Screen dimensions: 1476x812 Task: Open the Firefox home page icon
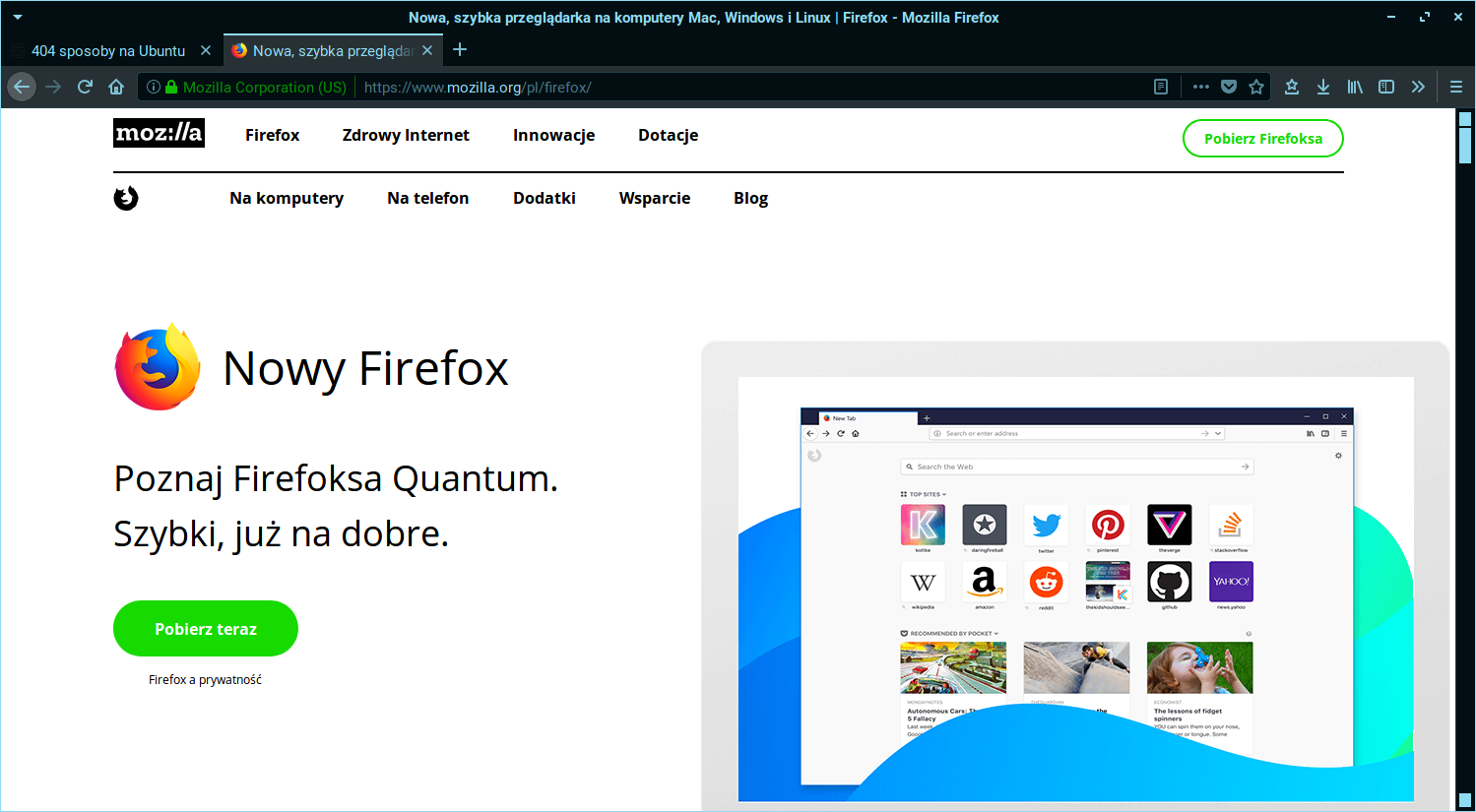tap(116, 87)
